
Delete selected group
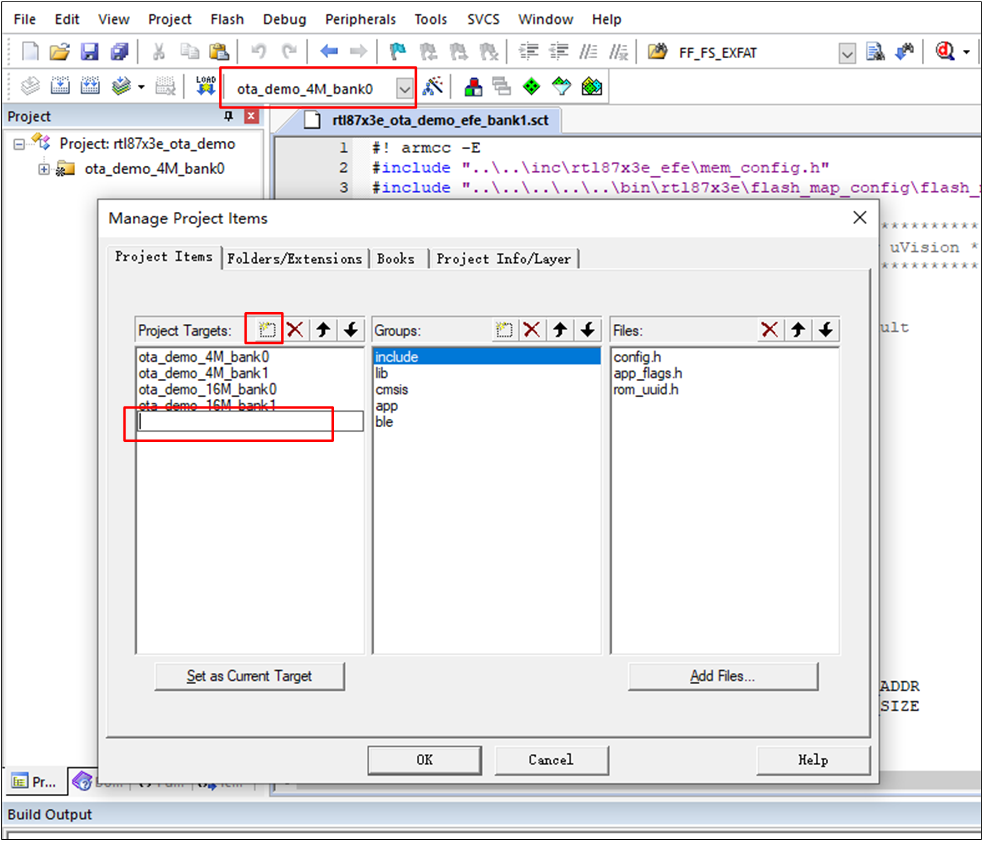[x=532, y=330]
